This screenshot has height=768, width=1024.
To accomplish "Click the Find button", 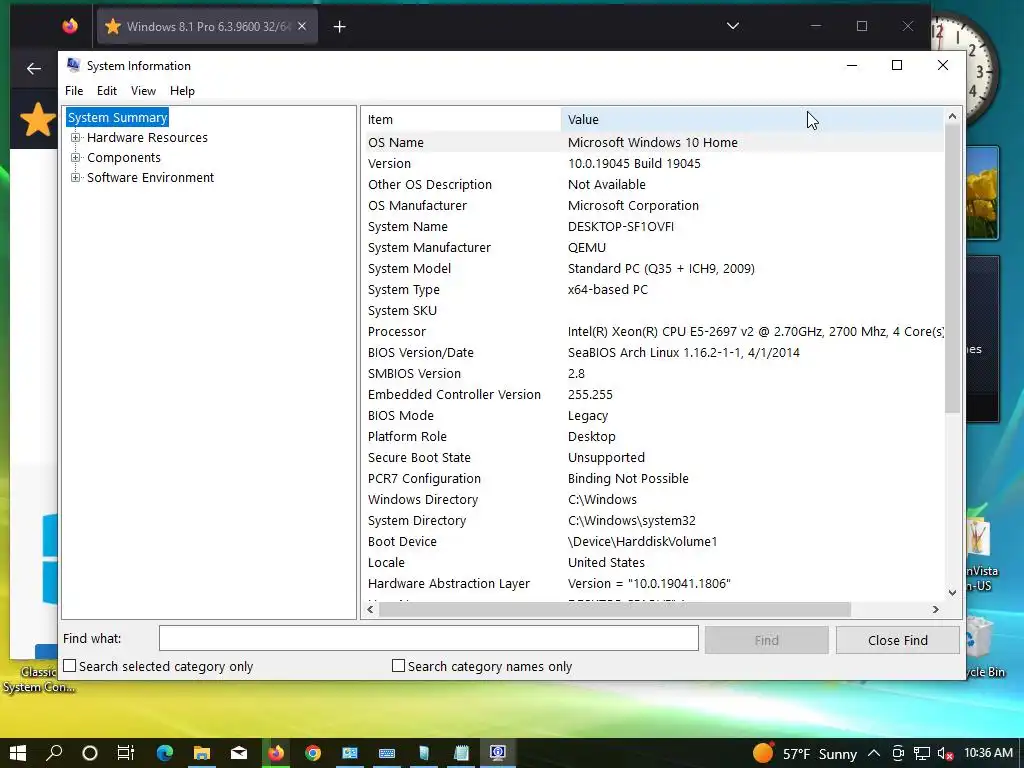I will (x=766, y=640).
